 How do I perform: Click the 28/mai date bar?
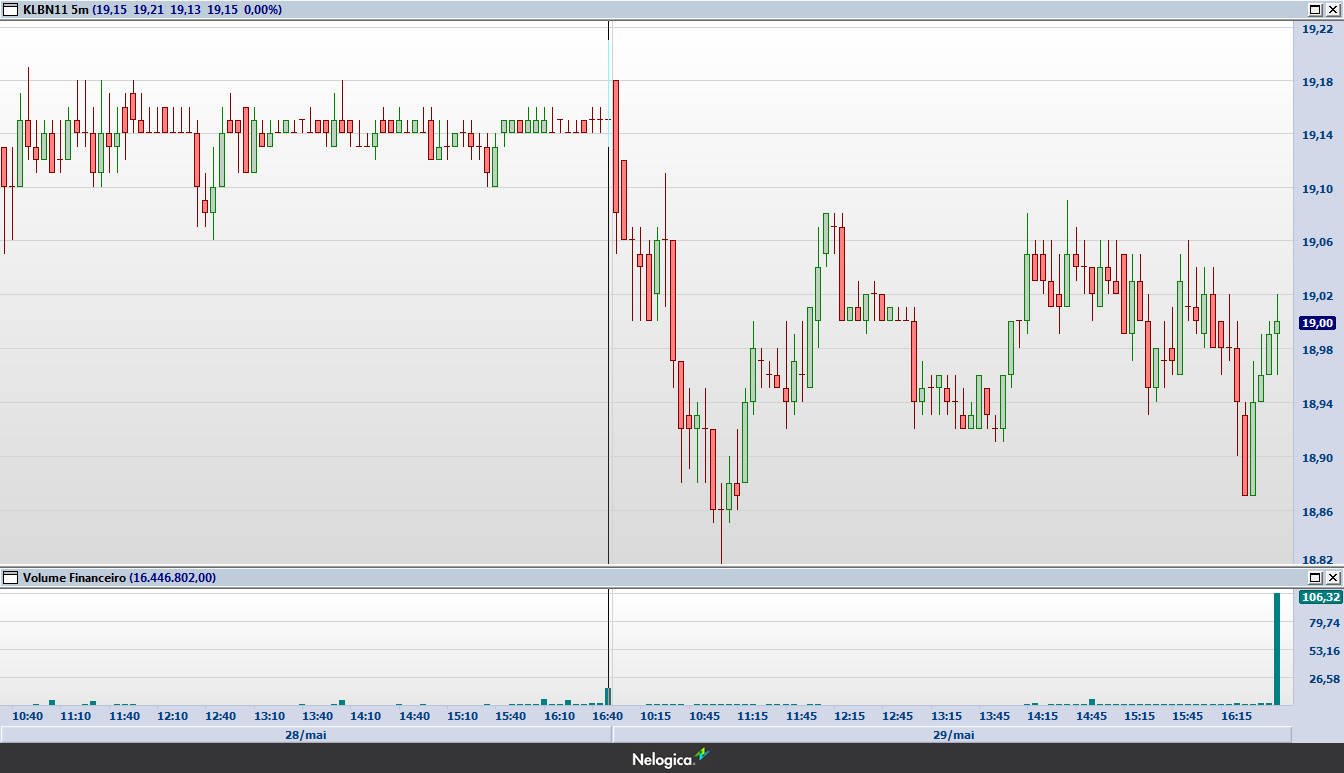pos(306,735)
